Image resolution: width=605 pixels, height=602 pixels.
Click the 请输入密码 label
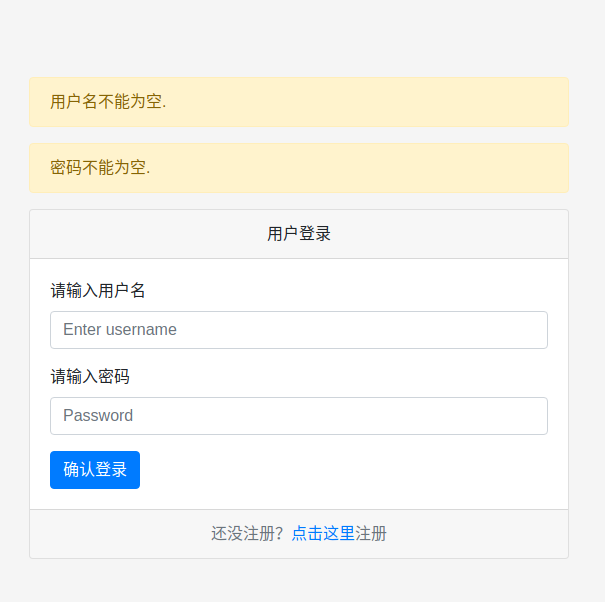90,376
